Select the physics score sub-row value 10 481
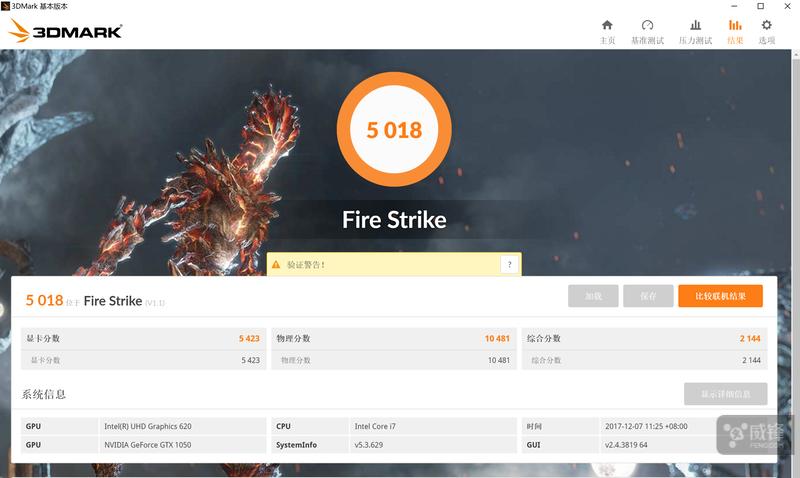This screenshot has height=478, width=800. pyautogui.click(x=498, y=360)
